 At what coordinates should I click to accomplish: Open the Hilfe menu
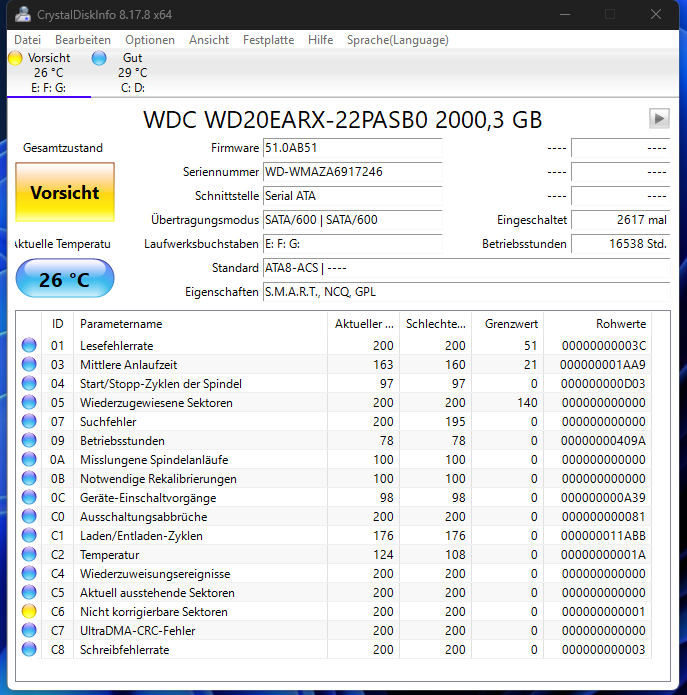tap(320, 40)
